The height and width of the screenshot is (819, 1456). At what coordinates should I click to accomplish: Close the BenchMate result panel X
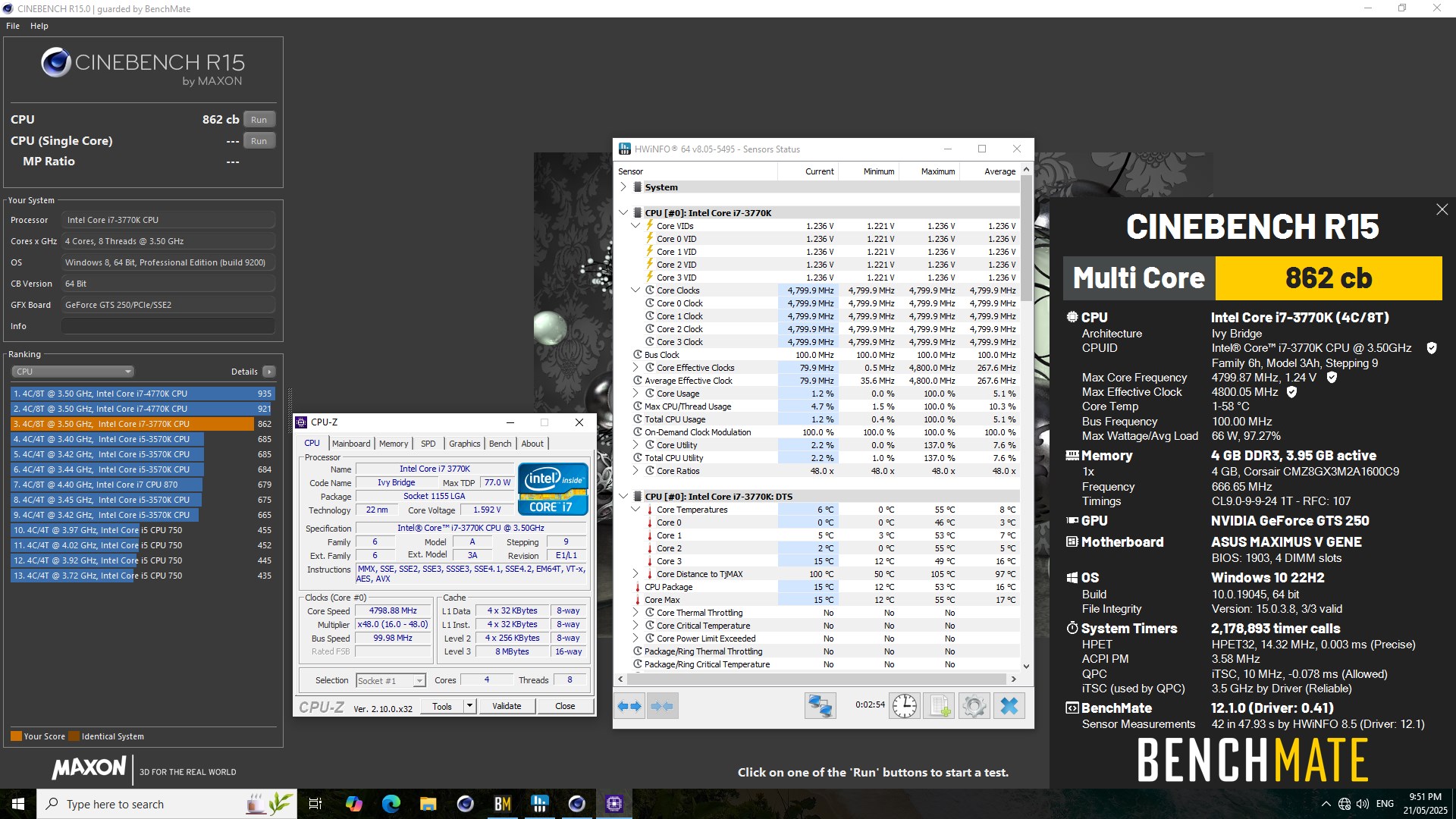tap(1442, 209)
